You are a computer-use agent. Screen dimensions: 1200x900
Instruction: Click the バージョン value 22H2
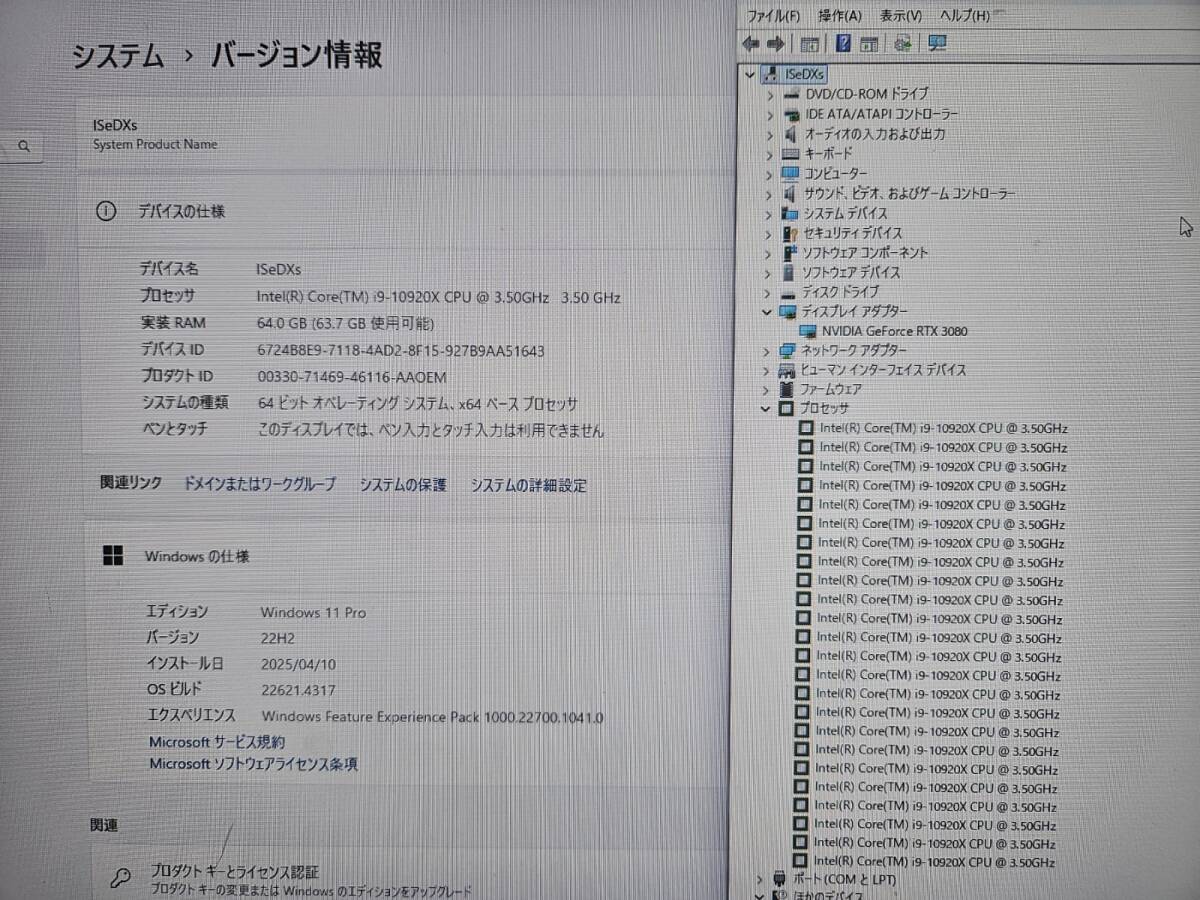280,638
